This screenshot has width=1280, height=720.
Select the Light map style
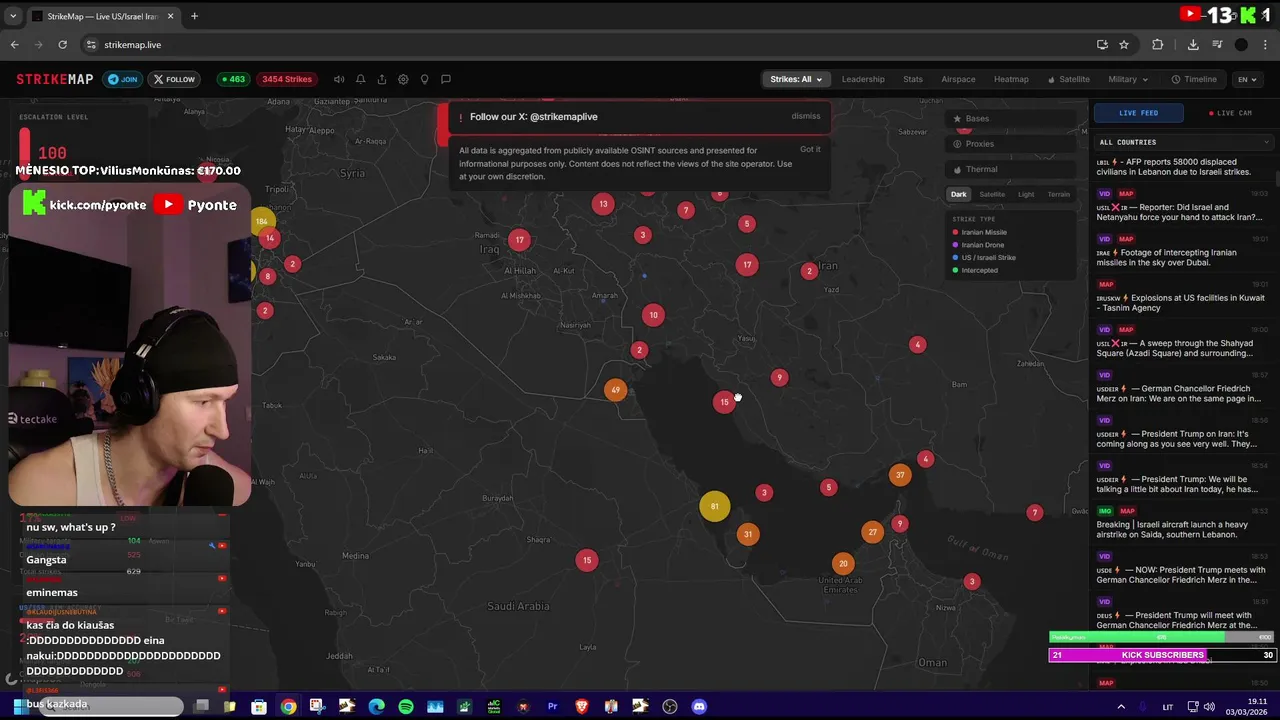coord(1026,194)
